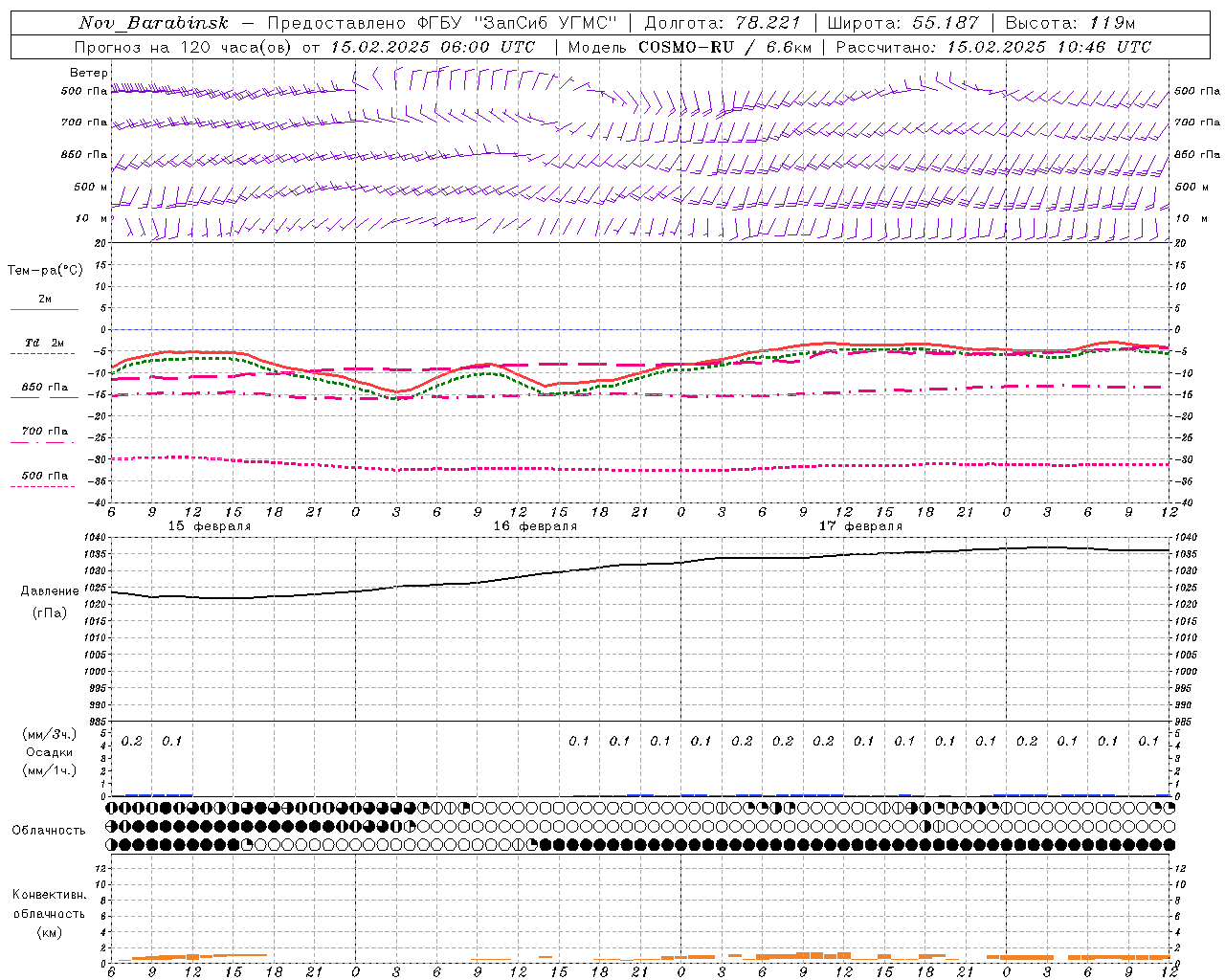Viewport: 1225px width, 980px height.
Task: Click the dotted 500 гПа temperature legend entry
Action: pyautogui.click(x=44, y=476)
